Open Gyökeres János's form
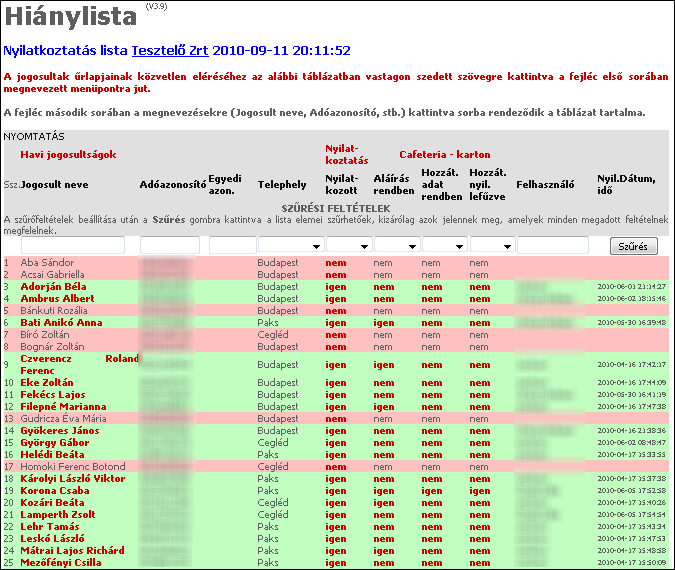Viewport: 675px width, 570px height. click(x=60, y=431)
